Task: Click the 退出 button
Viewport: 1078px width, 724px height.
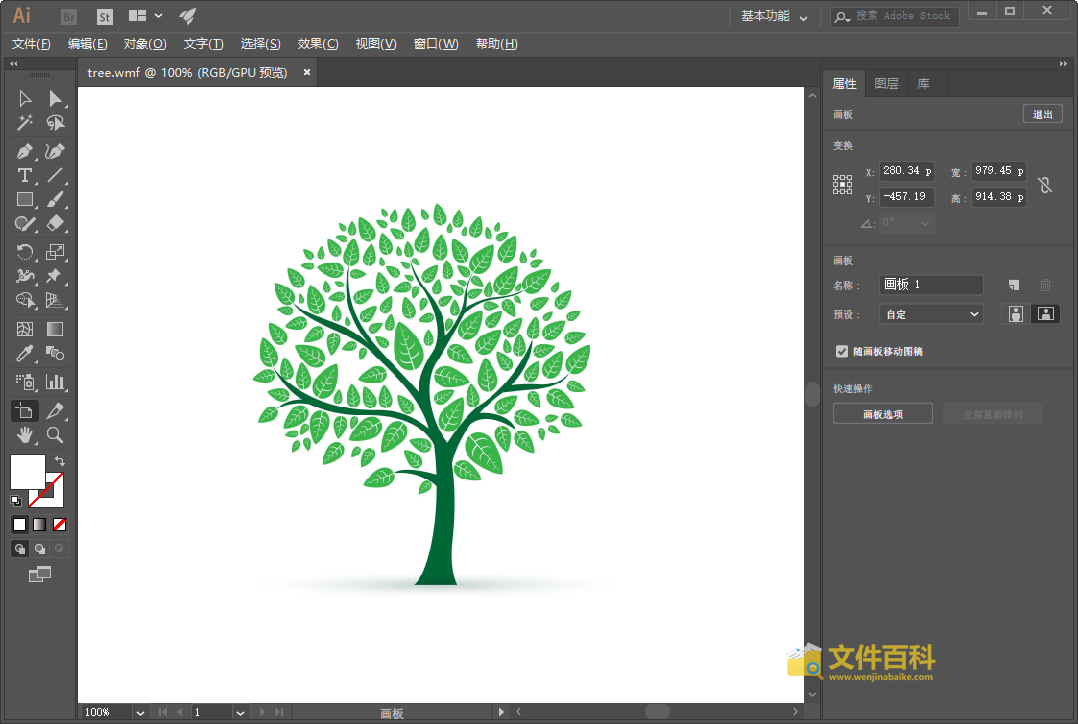Action: point(1042,114)
